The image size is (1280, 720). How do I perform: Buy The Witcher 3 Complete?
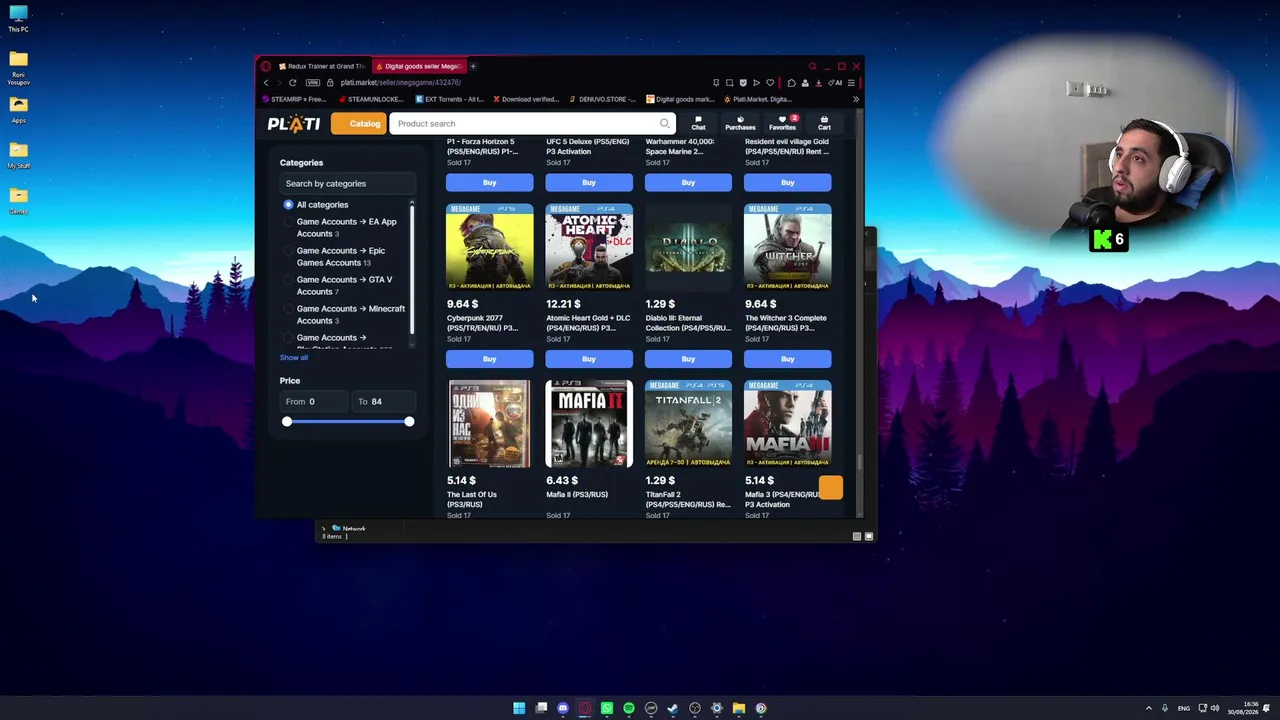coord(788,359)
